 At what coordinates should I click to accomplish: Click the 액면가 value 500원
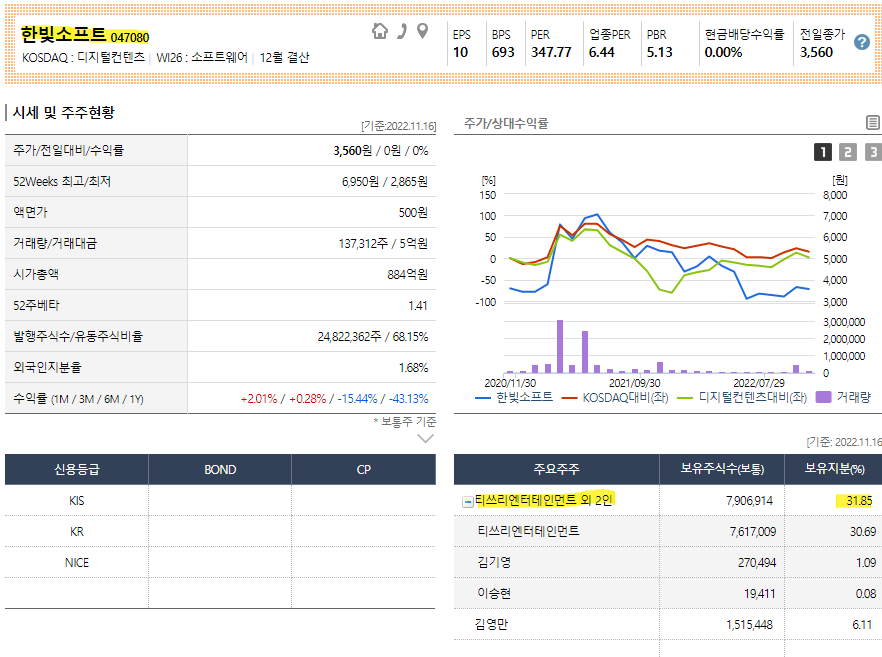pyautogui.click(x=413, y=213)
